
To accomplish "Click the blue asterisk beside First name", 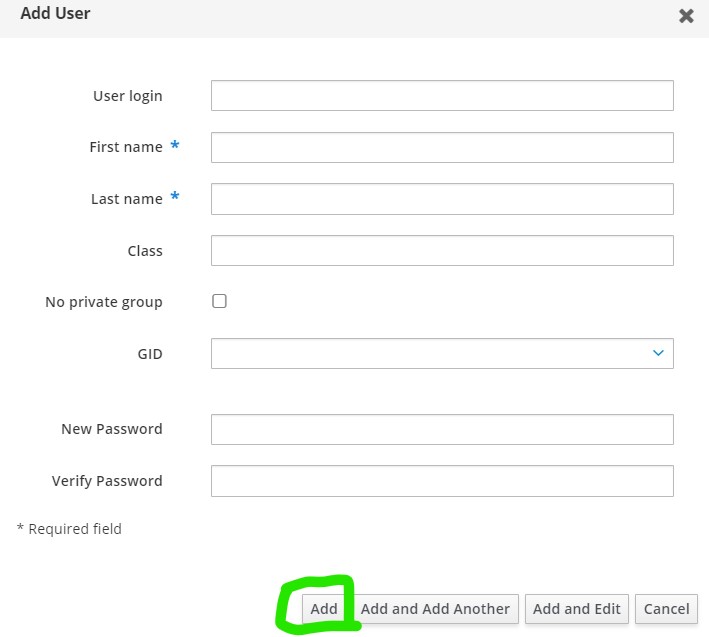I will pyautogui.click(x=175, y=145).
